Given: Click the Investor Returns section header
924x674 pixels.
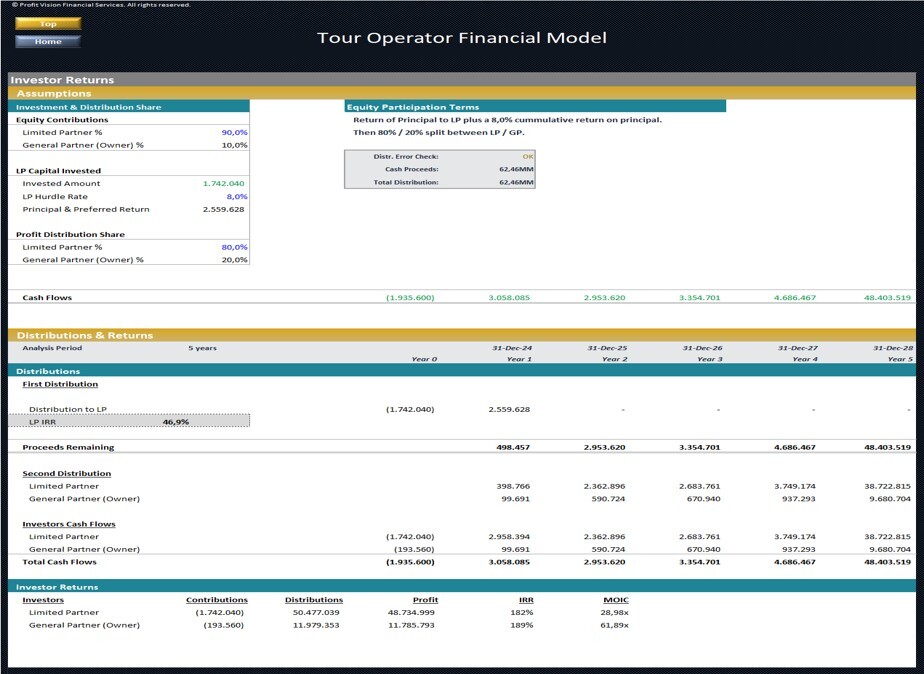Looking at the screenshot, I should tap(63, 79).
